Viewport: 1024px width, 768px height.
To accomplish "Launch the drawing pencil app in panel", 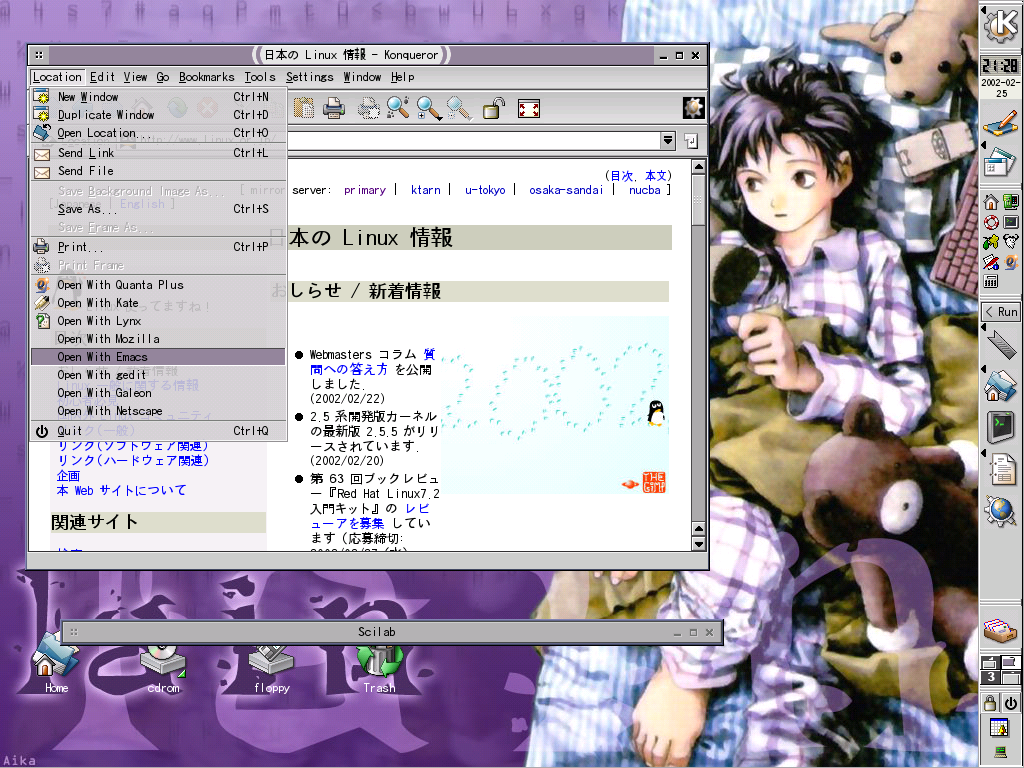I will pyautogui.click(x=1000, y=122).
